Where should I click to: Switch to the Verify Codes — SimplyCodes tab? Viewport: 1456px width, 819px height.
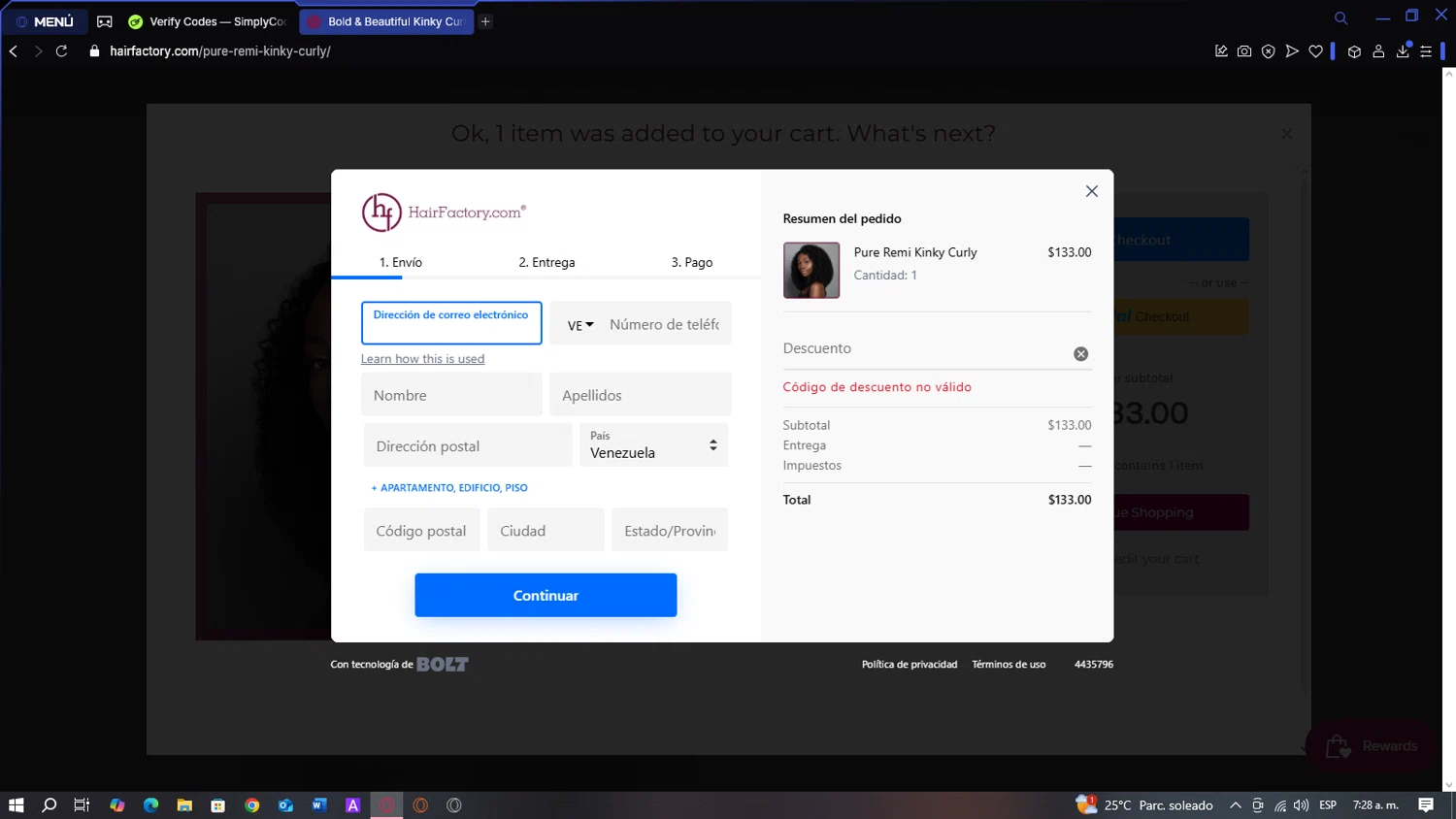tap(208, 21)
